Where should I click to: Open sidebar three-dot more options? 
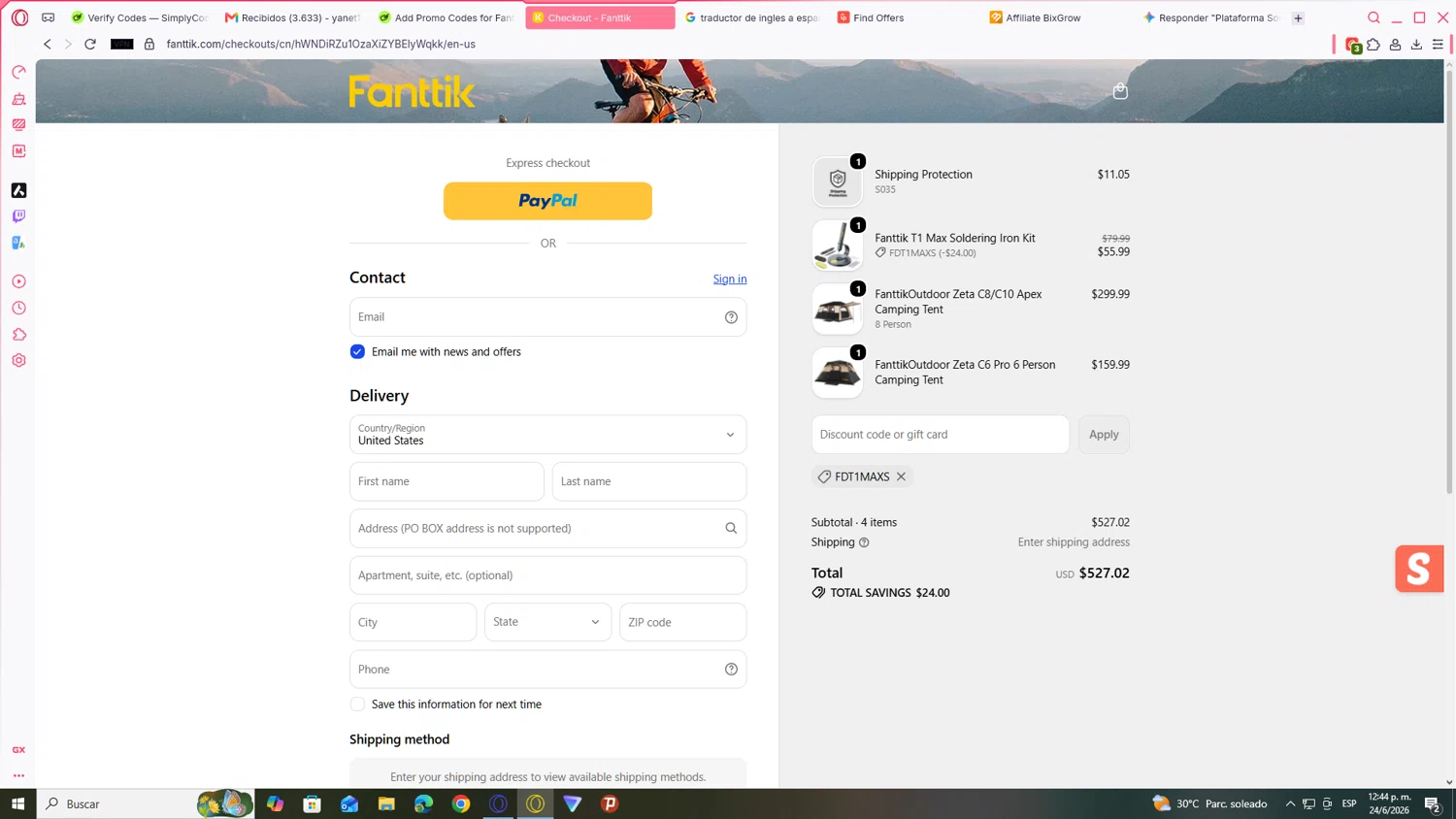point(18,775)
